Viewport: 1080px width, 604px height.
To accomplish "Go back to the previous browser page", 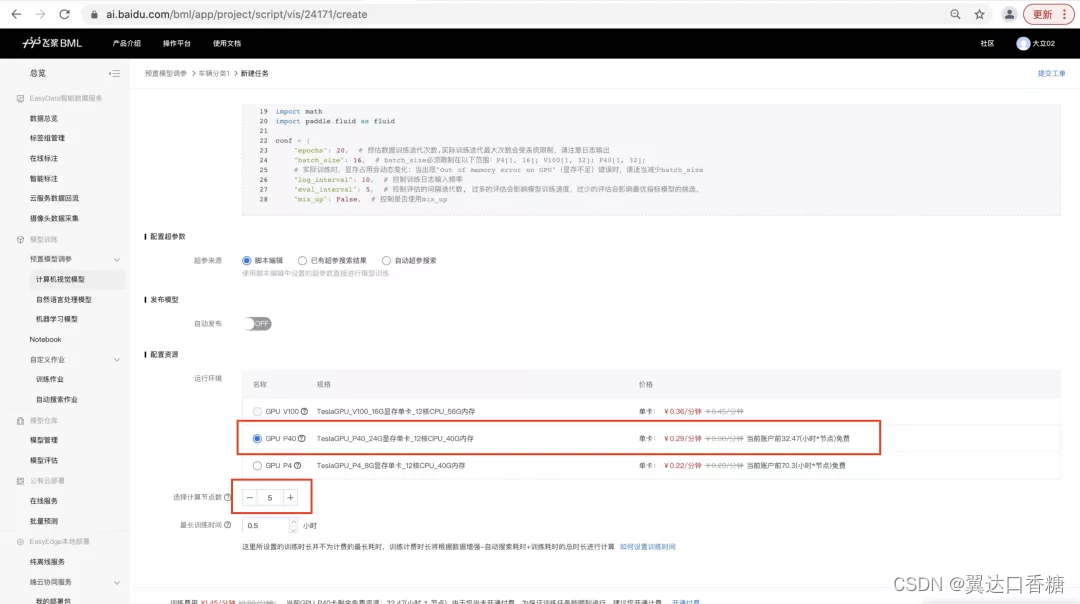I will click(16, 14).
